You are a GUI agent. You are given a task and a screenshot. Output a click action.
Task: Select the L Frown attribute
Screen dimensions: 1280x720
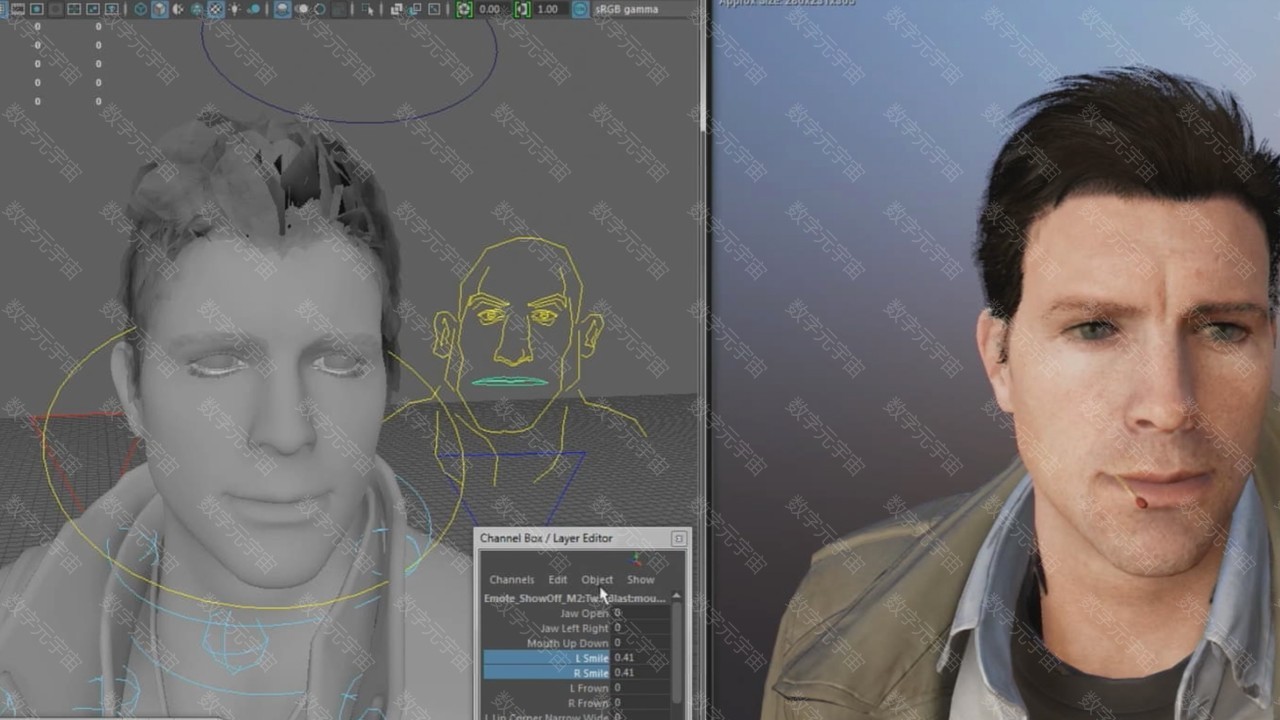click(589, 688)
